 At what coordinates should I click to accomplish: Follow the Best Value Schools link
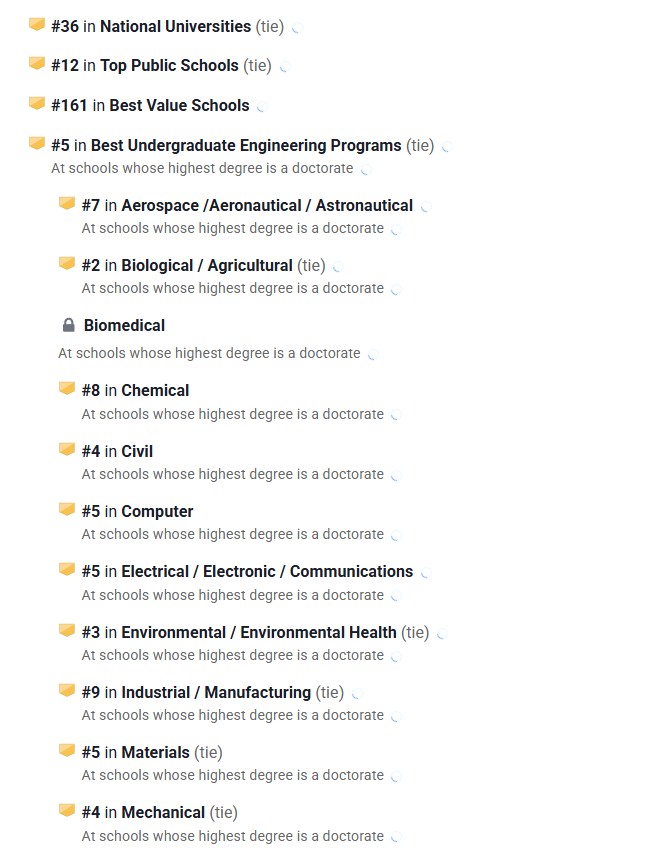coord(179,105)
